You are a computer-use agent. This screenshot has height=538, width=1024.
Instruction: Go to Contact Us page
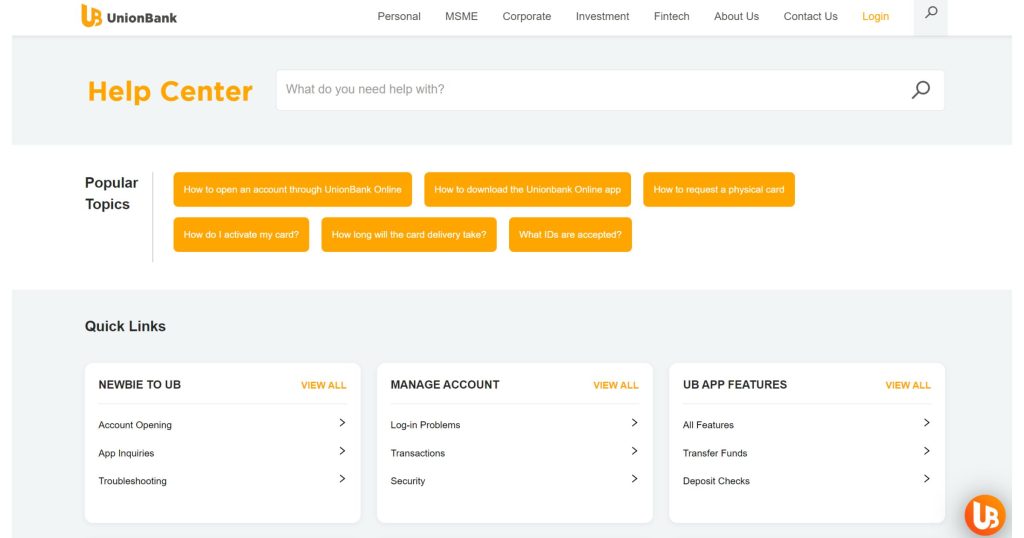point(810,16)
